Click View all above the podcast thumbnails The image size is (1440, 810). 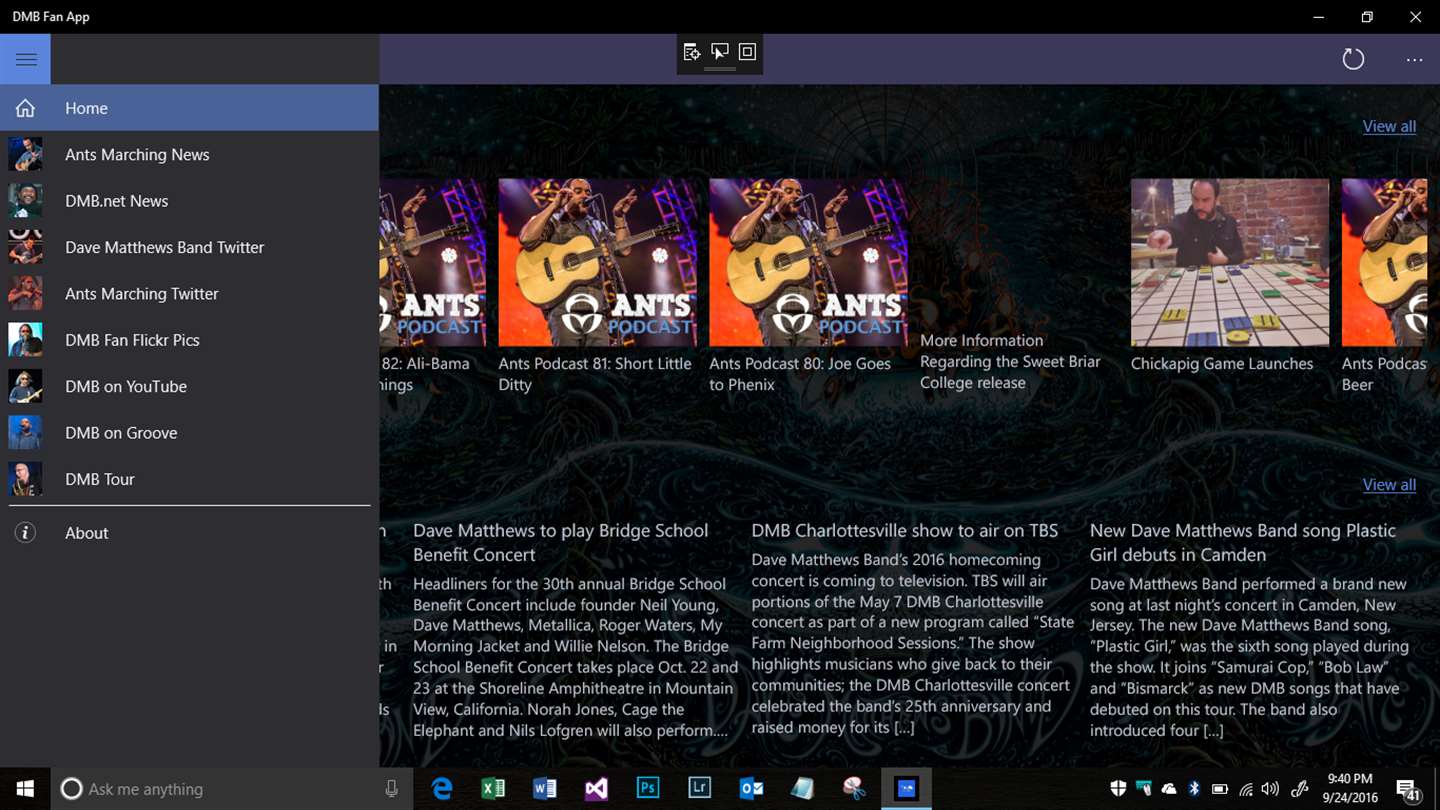tap(1389, 126)
